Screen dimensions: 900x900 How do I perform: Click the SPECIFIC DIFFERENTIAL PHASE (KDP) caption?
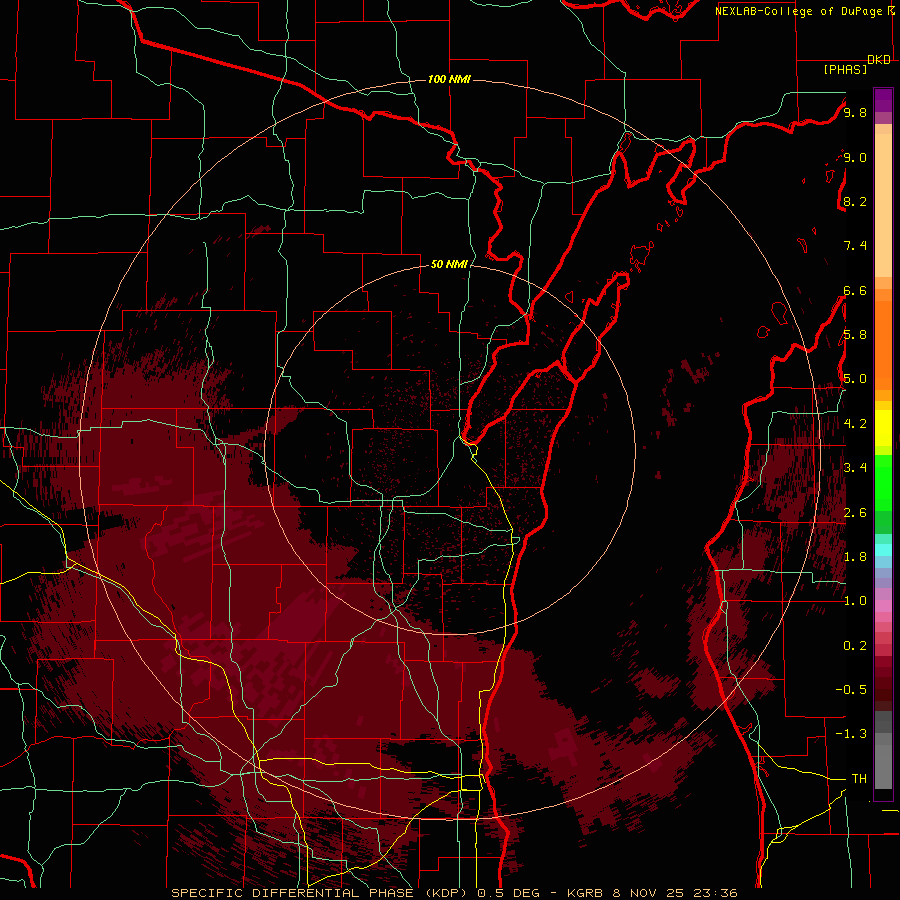(321, 893)
